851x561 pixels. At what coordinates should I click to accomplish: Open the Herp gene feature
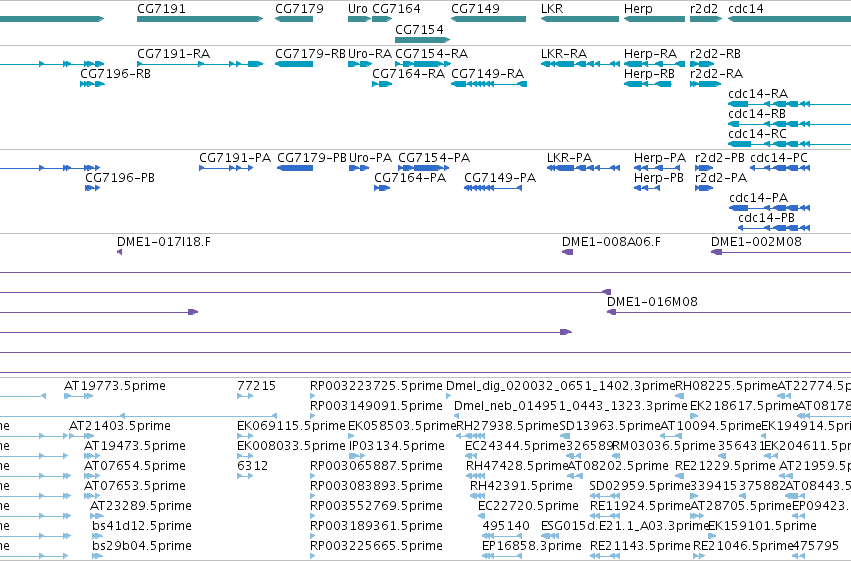[655, 19]
